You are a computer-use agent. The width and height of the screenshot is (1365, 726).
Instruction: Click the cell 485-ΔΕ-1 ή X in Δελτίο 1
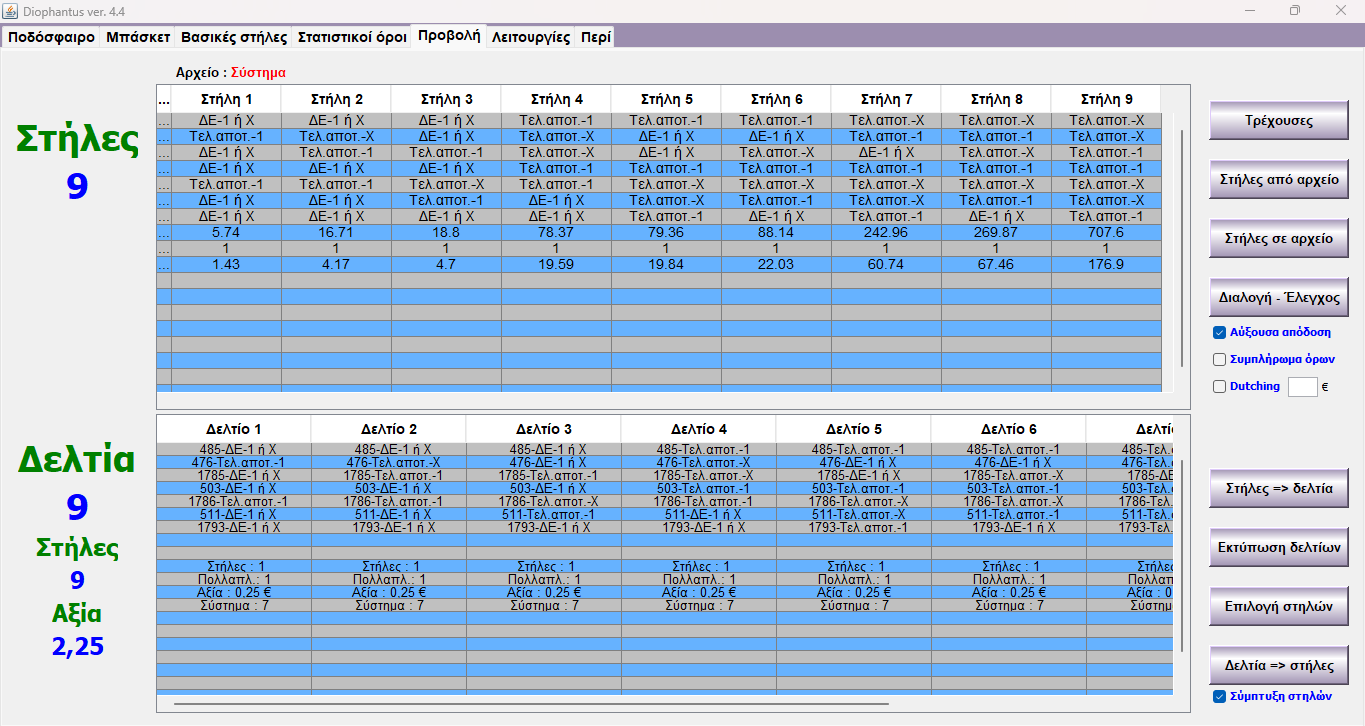(234, 450)
